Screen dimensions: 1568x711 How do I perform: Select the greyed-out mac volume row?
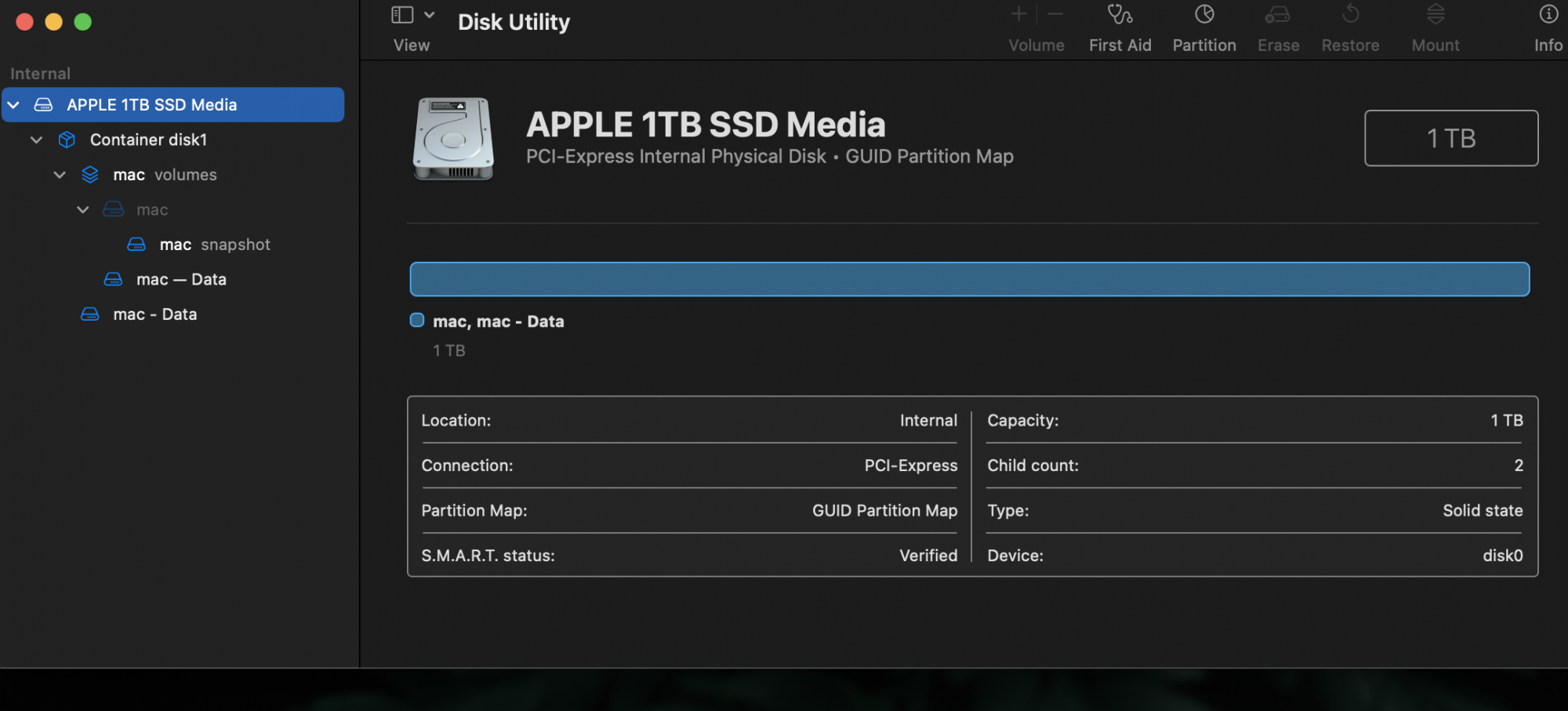click(172, 209)
